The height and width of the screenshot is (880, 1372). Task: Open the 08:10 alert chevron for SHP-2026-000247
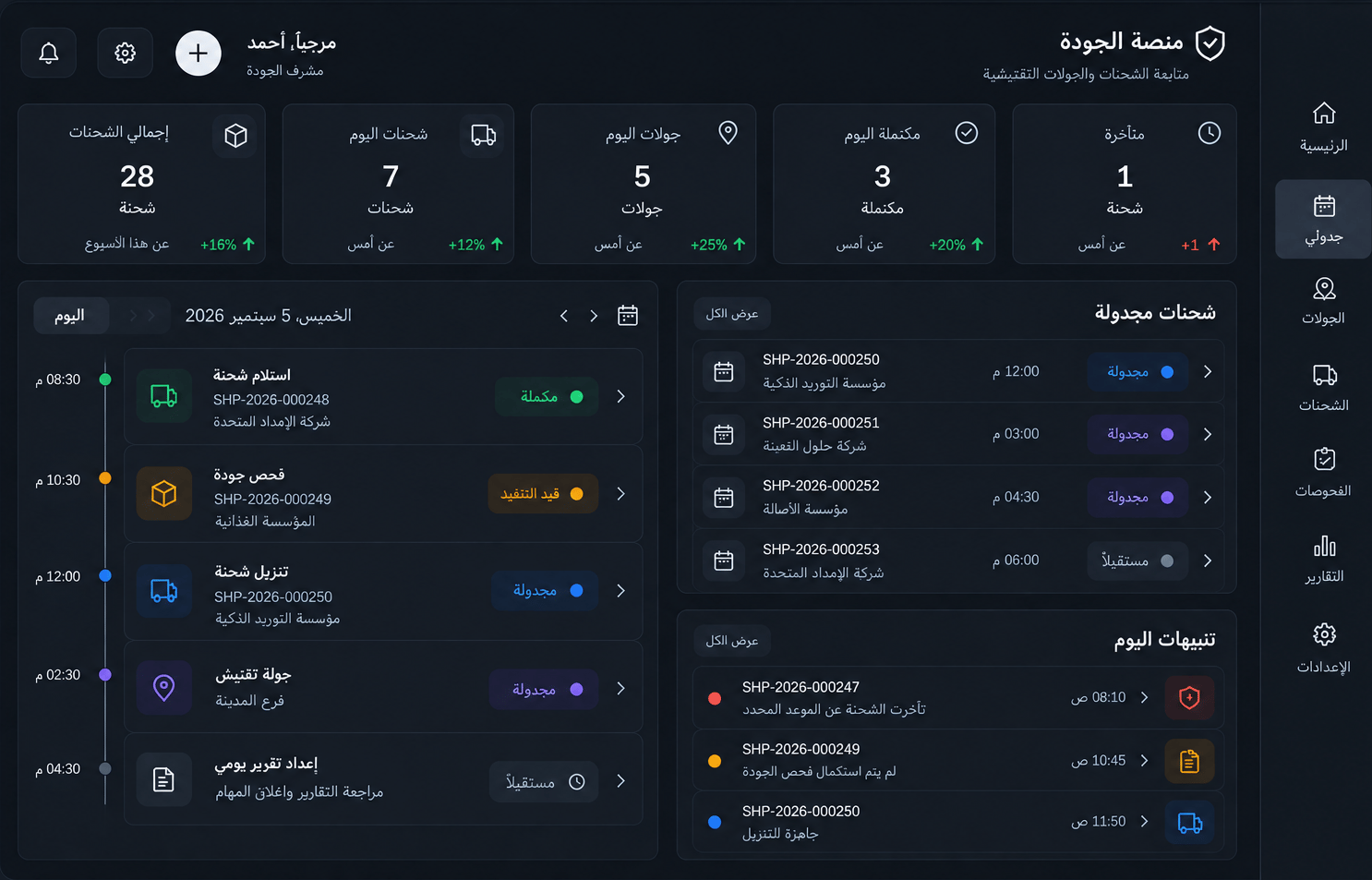(1145, 697)
